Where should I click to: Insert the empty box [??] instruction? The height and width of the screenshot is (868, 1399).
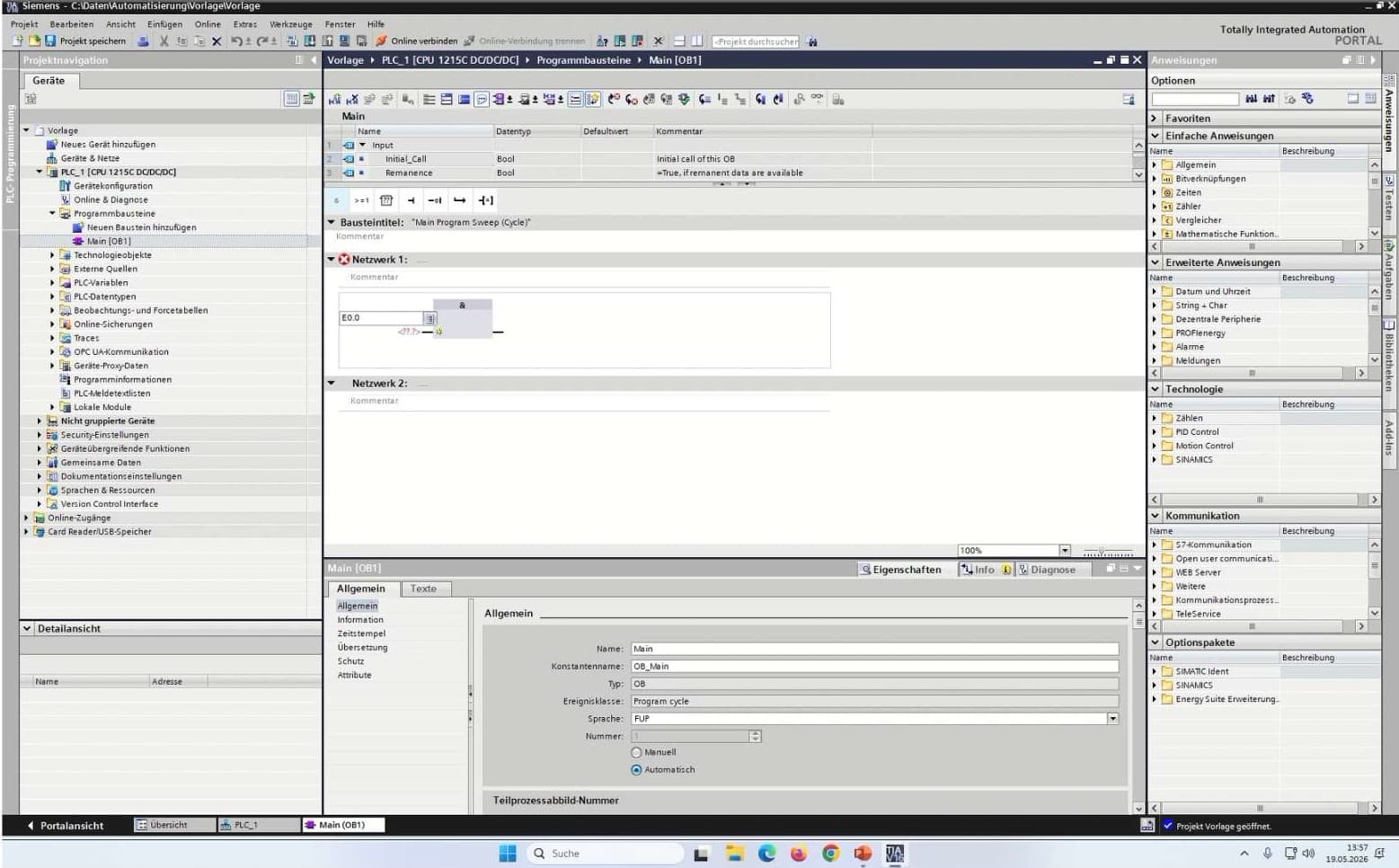pos(386,200)
